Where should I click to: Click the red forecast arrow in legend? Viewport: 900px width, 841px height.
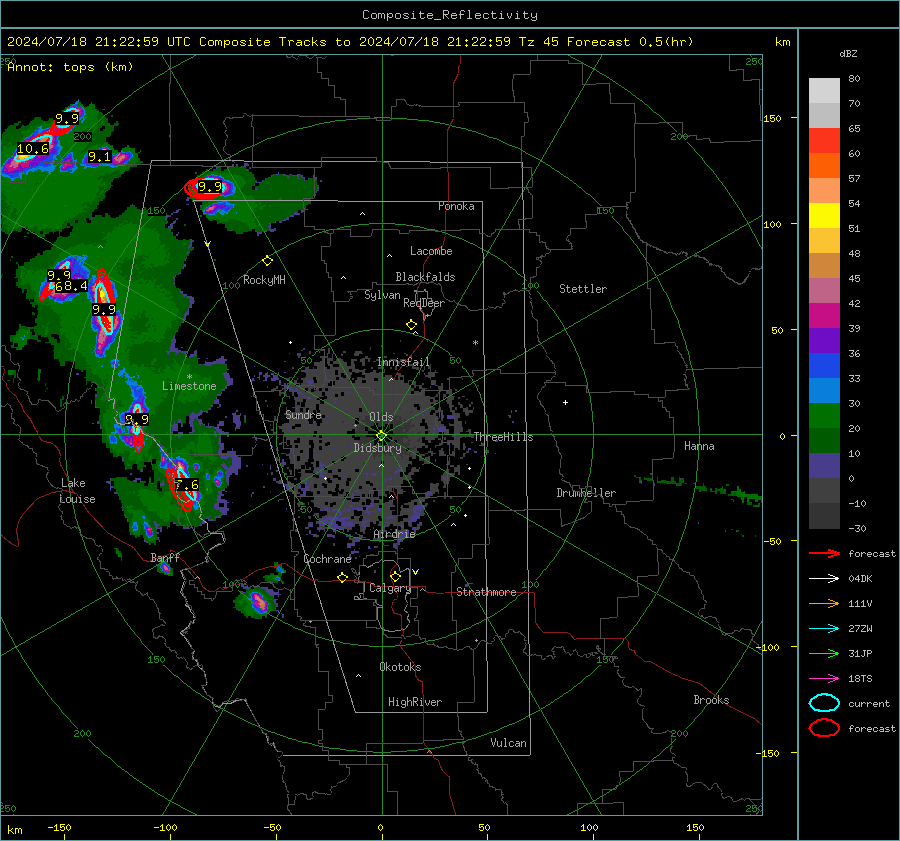[824, 553]
